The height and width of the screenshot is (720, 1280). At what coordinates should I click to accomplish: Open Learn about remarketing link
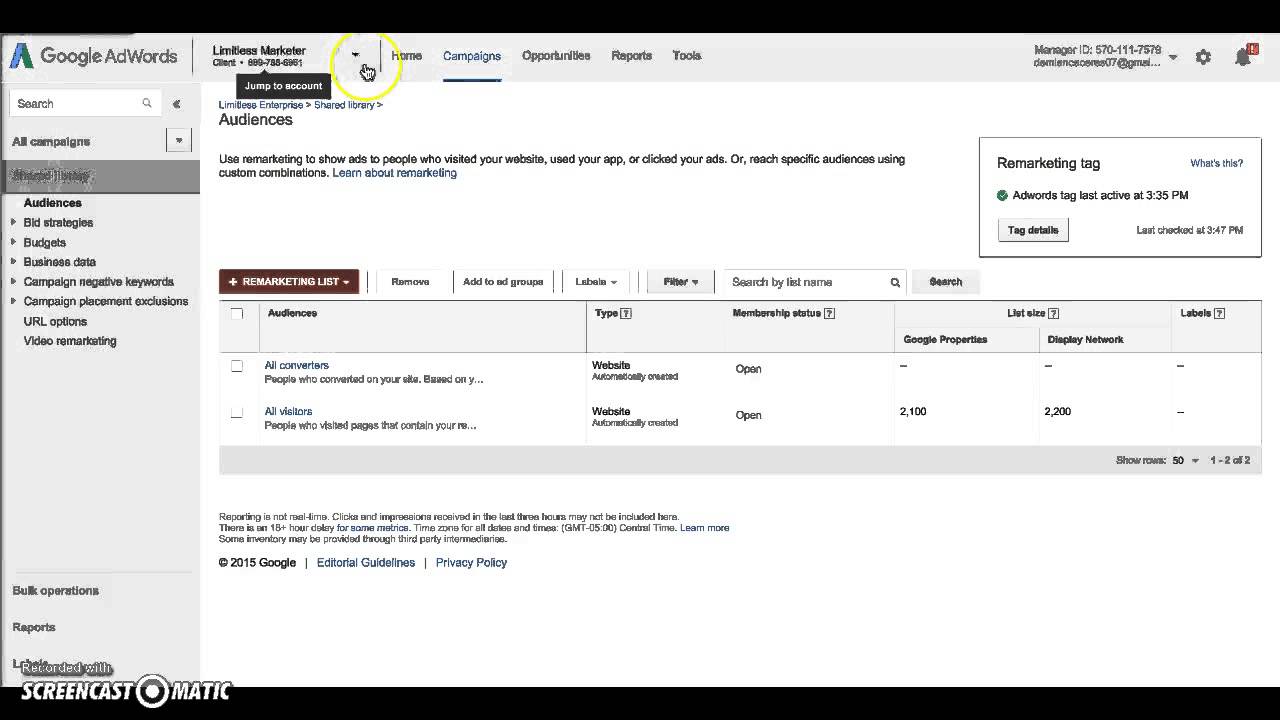(x=394, y=173)
